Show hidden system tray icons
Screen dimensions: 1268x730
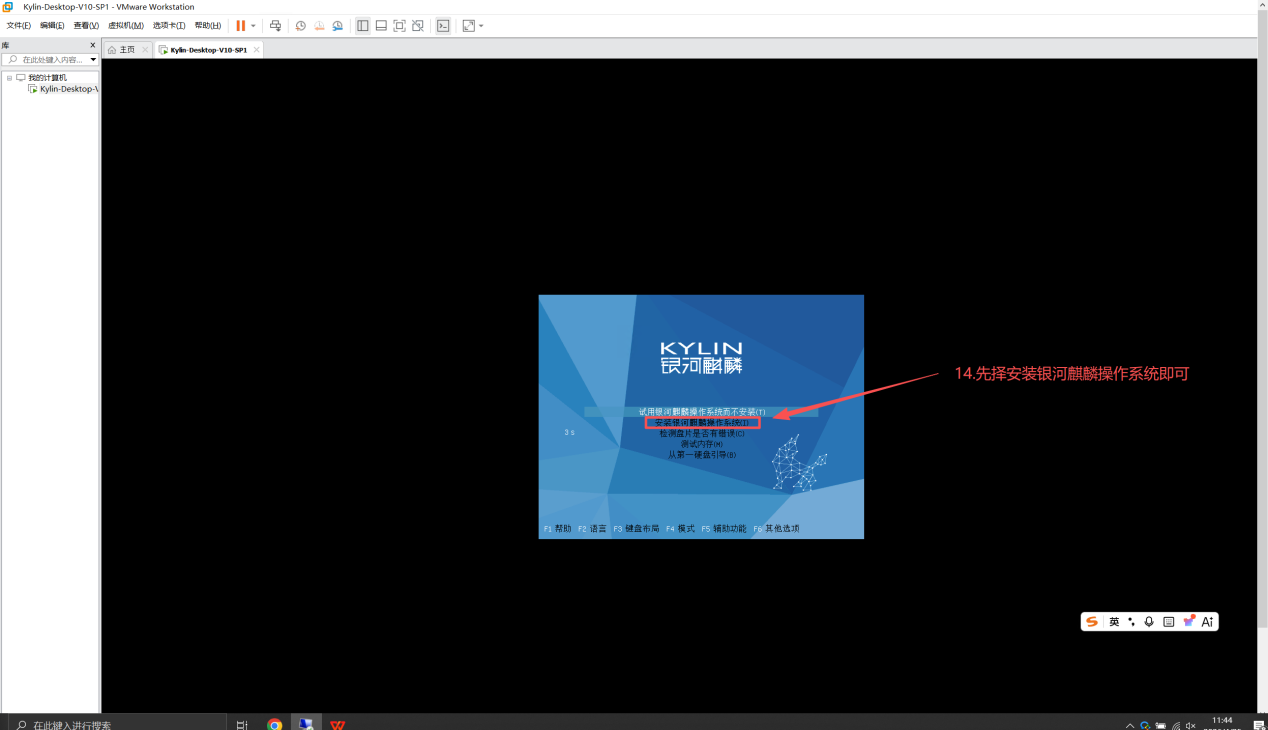pyautogui.click(x=1130, y=725)
